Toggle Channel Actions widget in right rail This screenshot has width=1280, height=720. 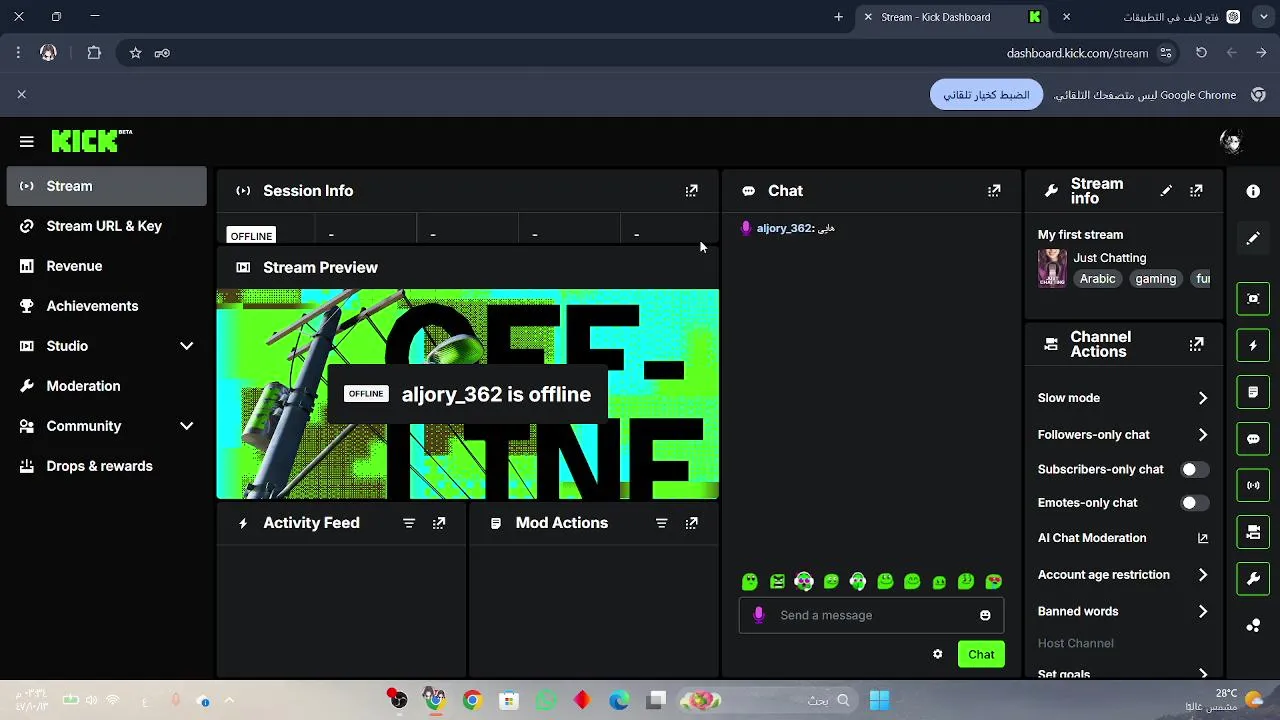pyautogui.click(x=1253, y=532)
